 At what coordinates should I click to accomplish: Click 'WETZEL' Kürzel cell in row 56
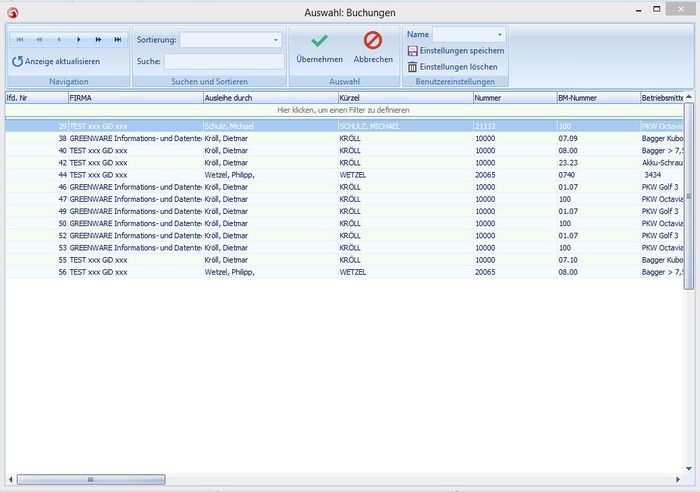pyautogui.click(x=405, y=272)
